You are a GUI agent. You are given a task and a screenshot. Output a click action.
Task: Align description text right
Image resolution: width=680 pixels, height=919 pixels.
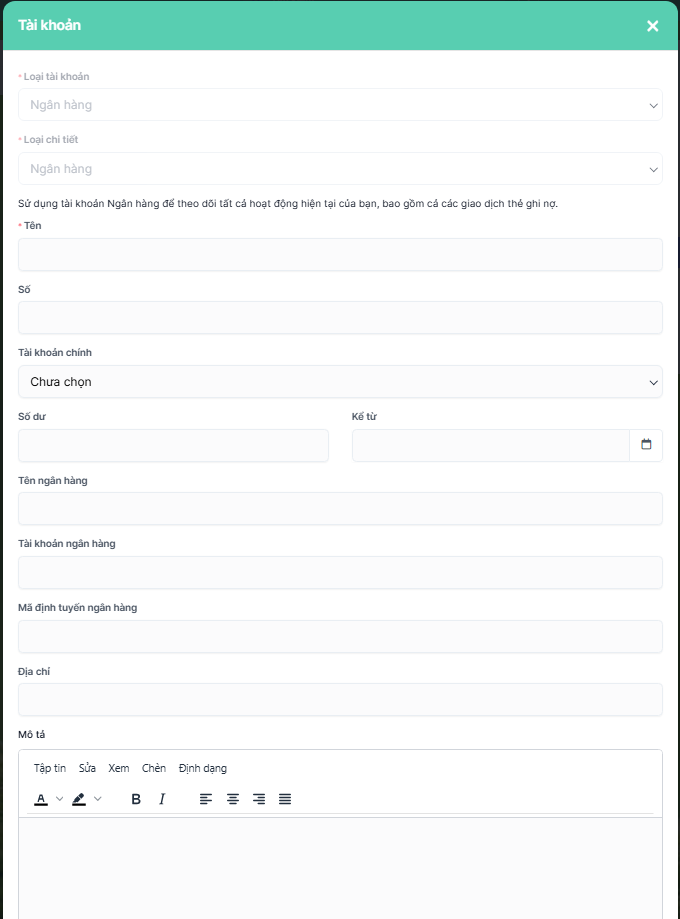pyautogui.click(x=259, y=799)
